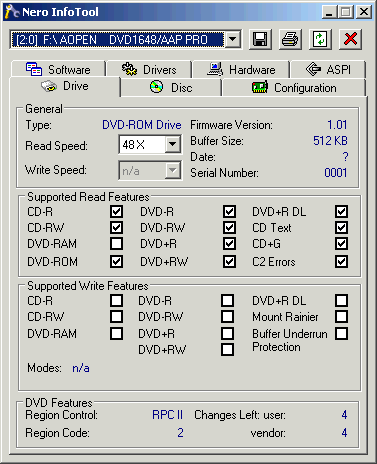
Task: Switch to the Disc tab
Action: pyautogui.click(x=171, y=88)
